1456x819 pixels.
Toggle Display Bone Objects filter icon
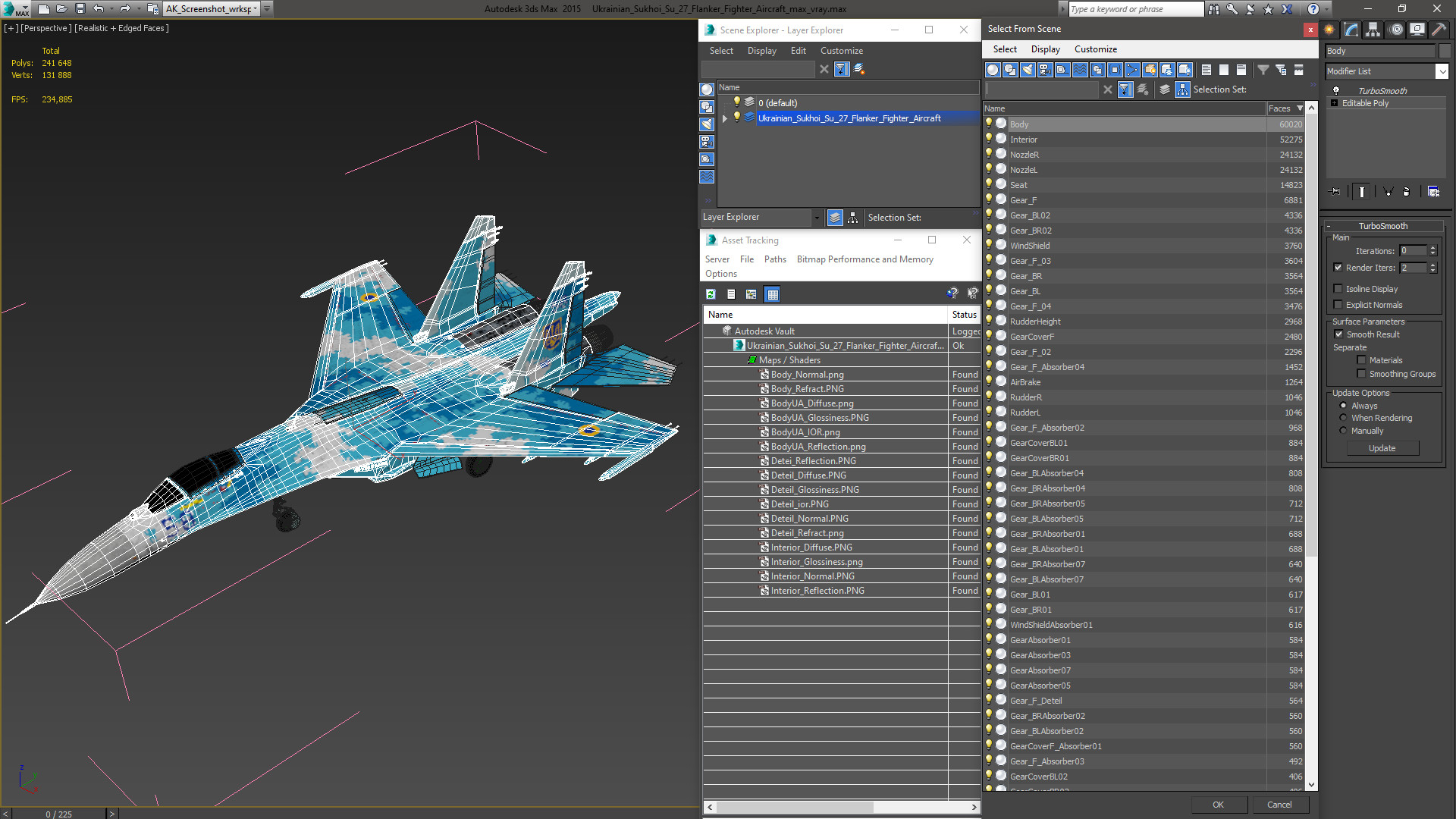[1132, 70]
